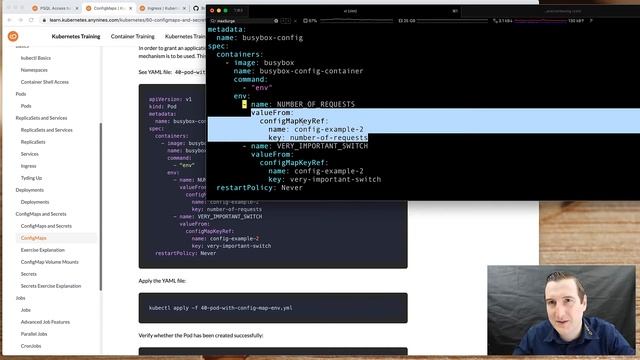The width and height of the screenshot is (640, 360).
Task: Switch to the PSQL Access tab
Action: pos(55,8)
